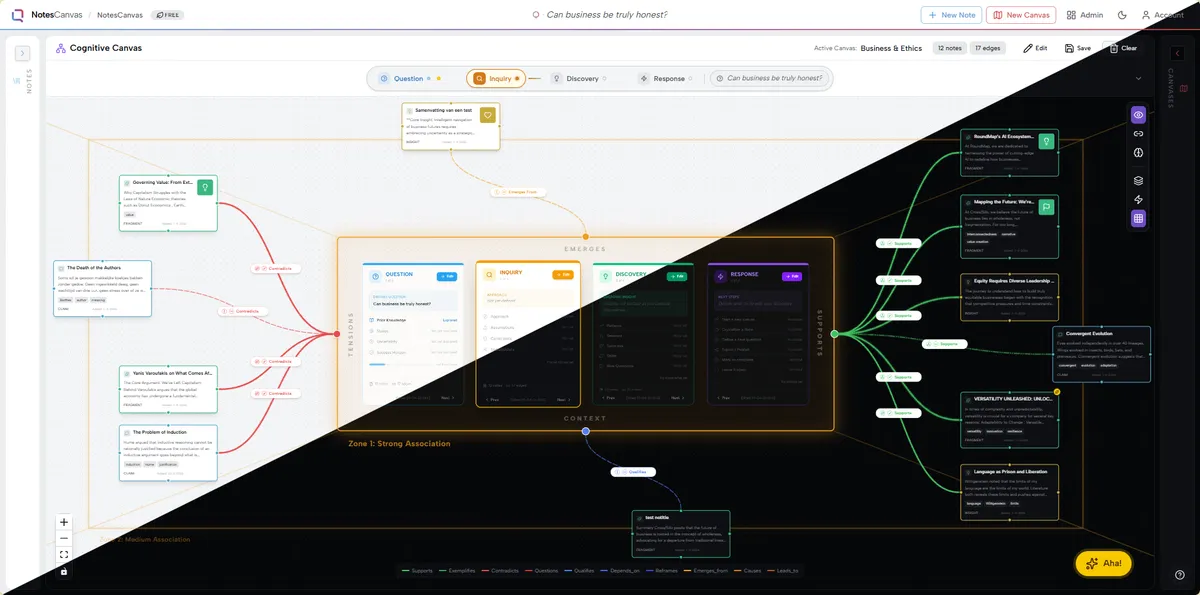Fold the RESPONSE card with its Fold switch

(792, 275)
